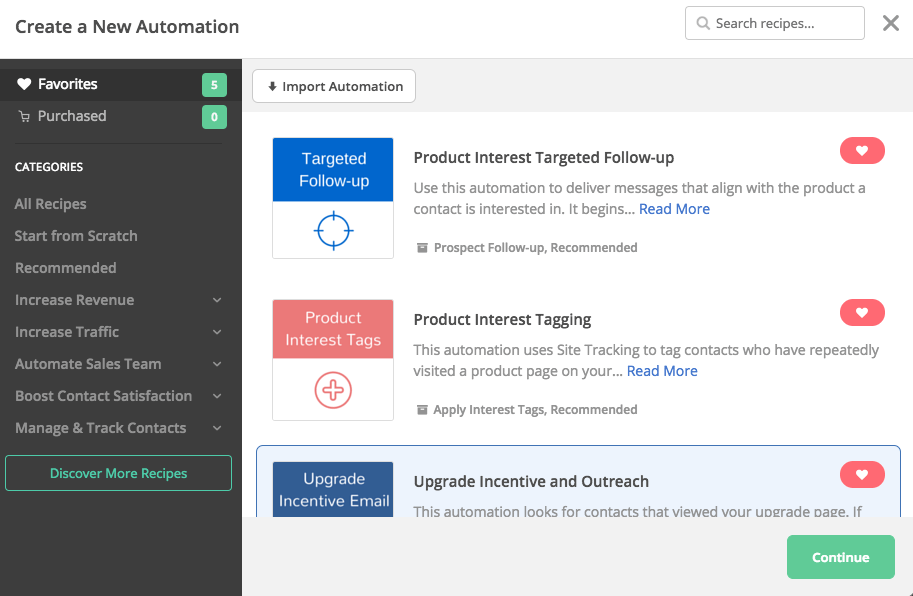Viewport: 913px width, 596px height.
Task: Open the All Recipes category
Action: pyautogui.click(x=51, y=204)
